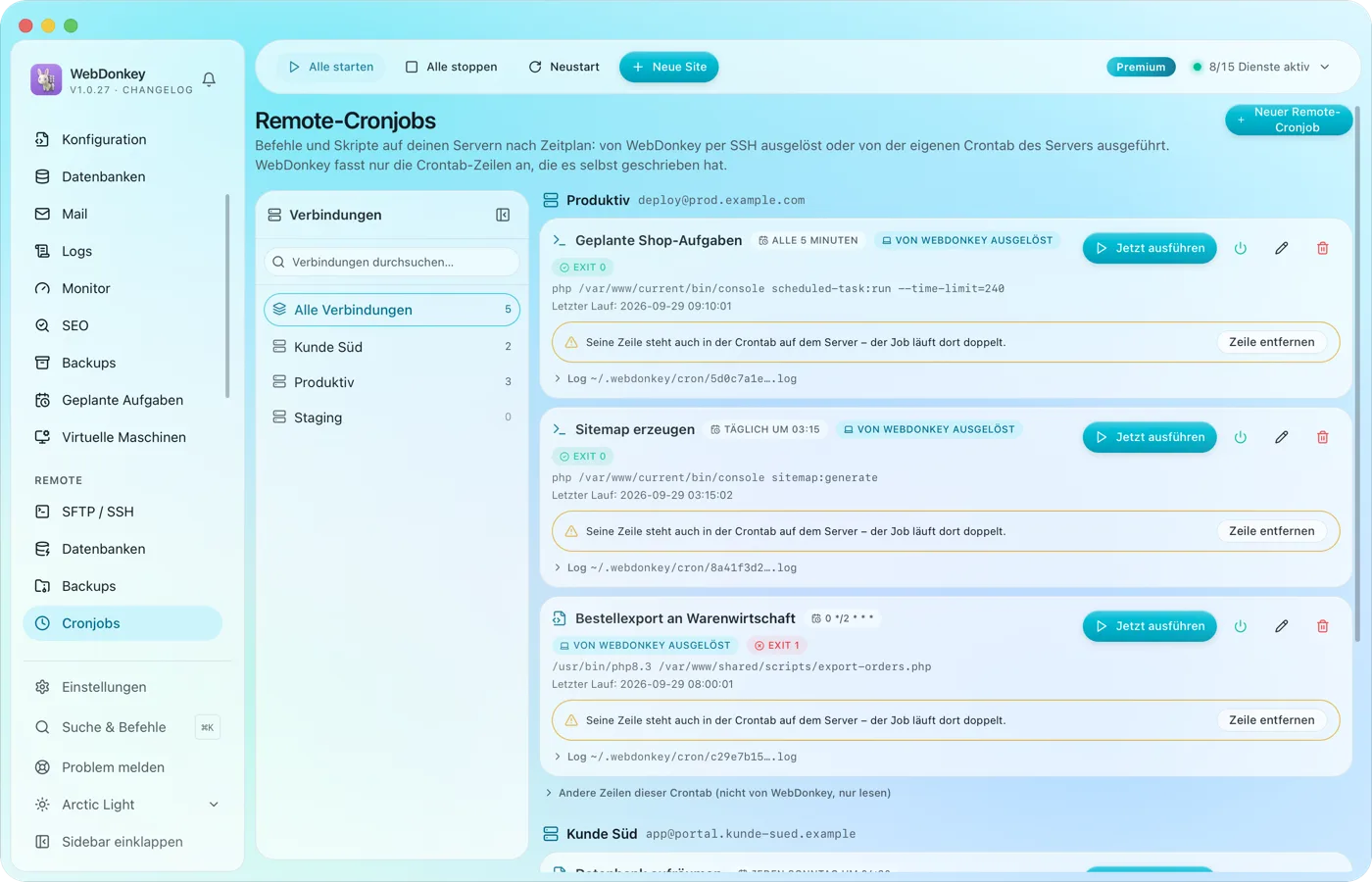This screenshot has width=1372, height=882.
Task: Expand the log of Bestellexport an Warenwirtschaft
Action: (675, 757)
